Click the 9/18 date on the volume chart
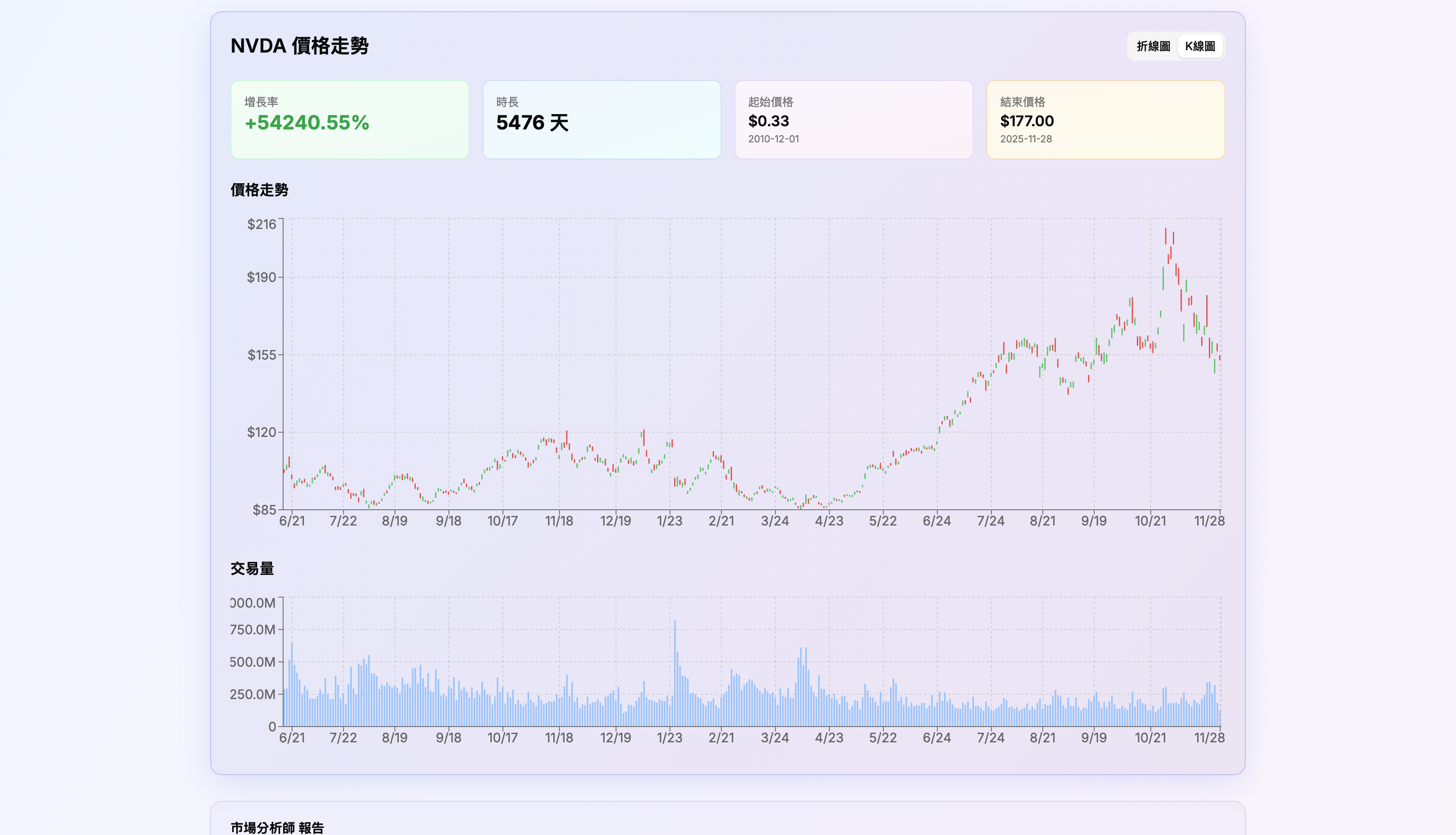The width and height of the screenshot is (1456, 835). [x=449, y=738]
